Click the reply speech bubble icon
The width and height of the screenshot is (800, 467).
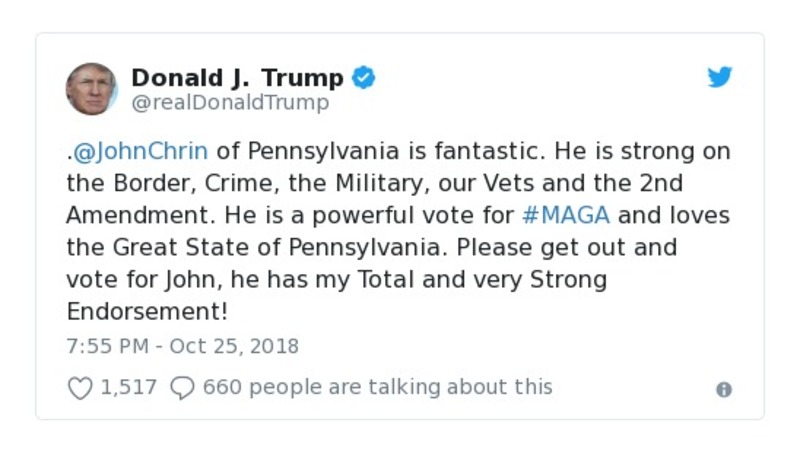(181, 388)
